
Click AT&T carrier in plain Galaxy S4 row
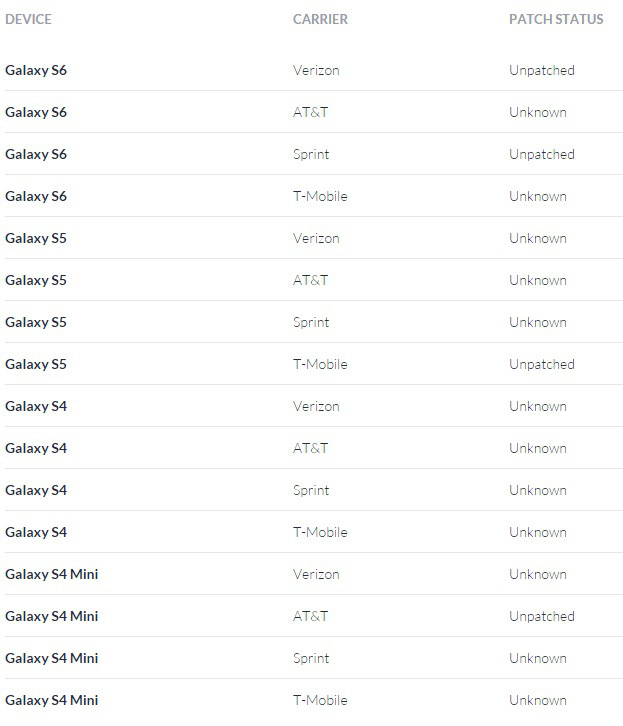click(x=310, y=449)
